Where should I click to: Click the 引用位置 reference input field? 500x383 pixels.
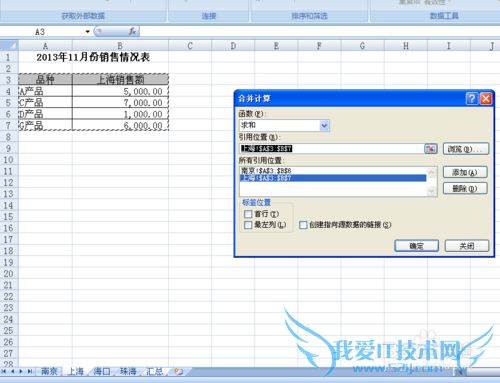click(x=332, y=149)
